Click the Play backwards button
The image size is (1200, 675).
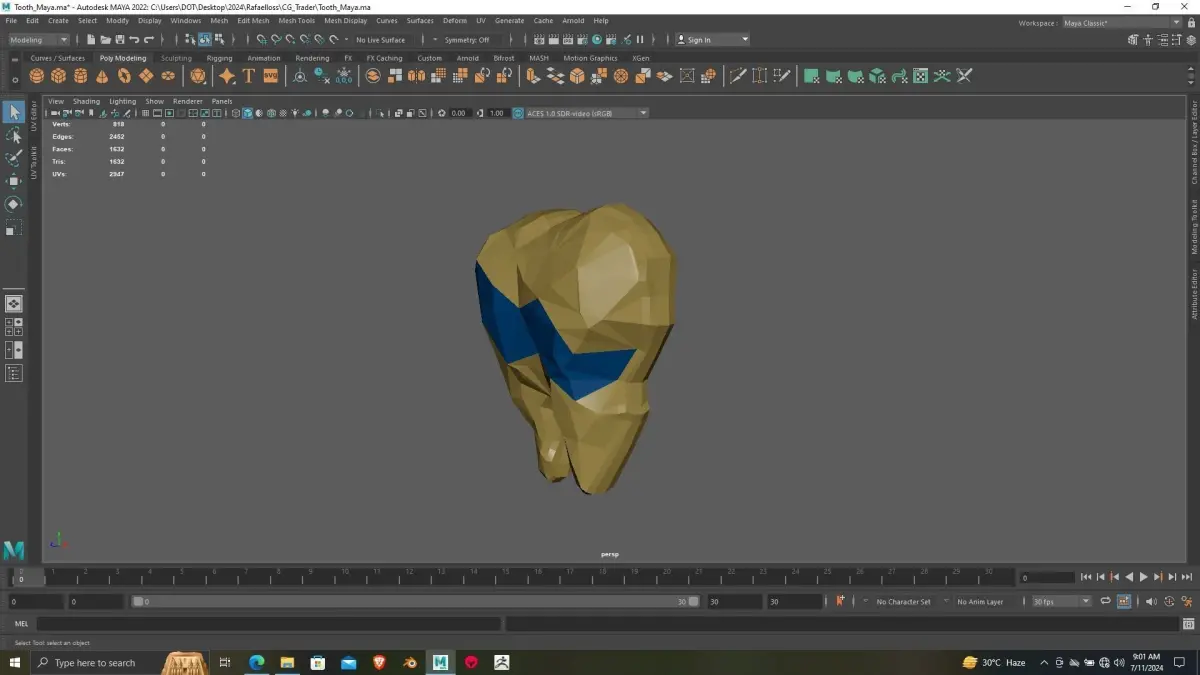[x=1129, y=577]
